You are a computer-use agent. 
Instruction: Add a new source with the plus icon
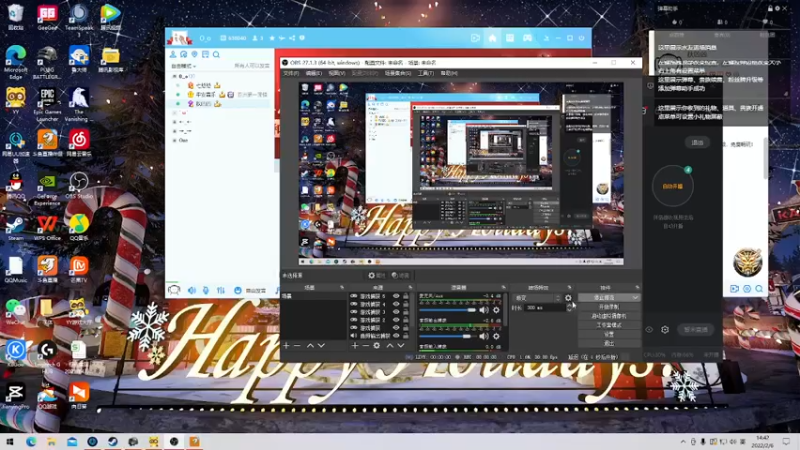[x=355, y=346]
